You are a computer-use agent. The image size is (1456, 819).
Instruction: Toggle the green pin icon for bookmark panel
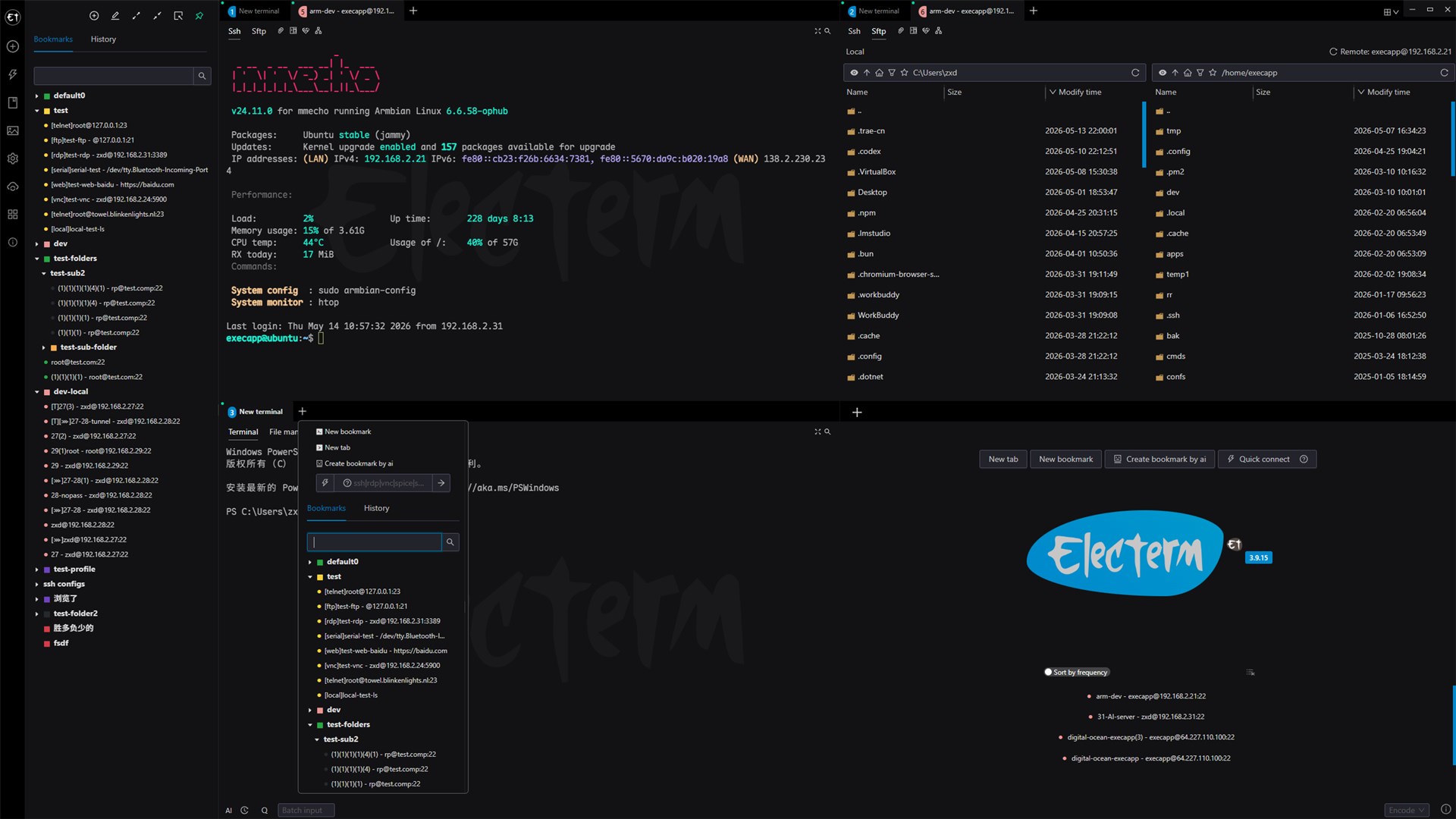click(x=199, y=15)
